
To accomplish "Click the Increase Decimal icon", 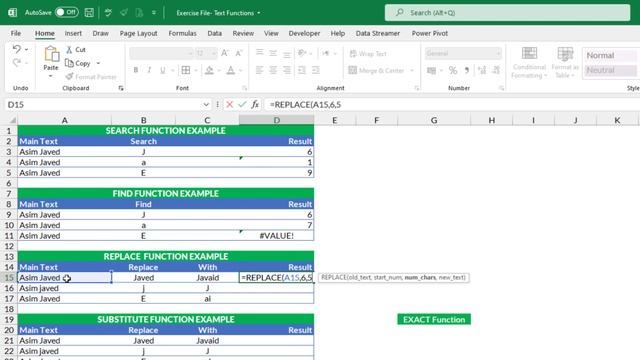I will click(x=482, y=70).
